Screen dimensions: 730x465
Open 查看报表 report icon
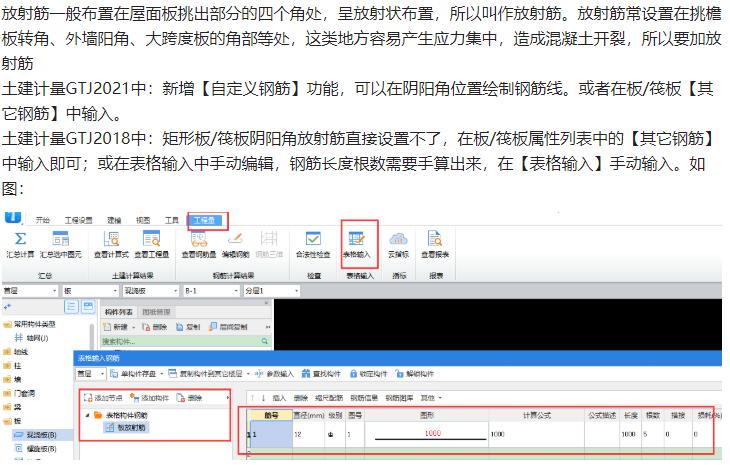coord(435,239)
